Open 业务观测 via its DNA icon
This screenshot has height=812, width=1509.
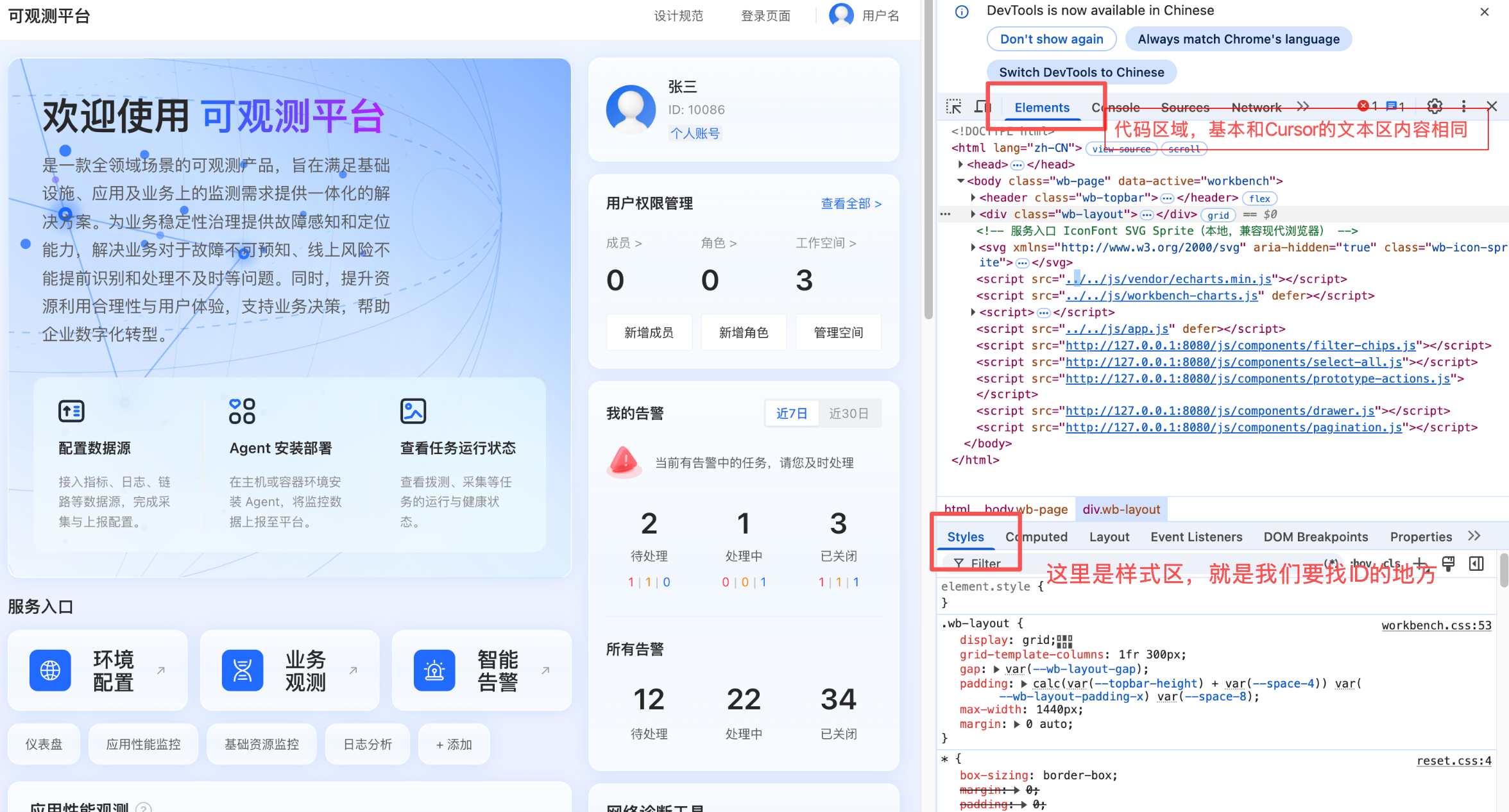(x=243, y=670)
